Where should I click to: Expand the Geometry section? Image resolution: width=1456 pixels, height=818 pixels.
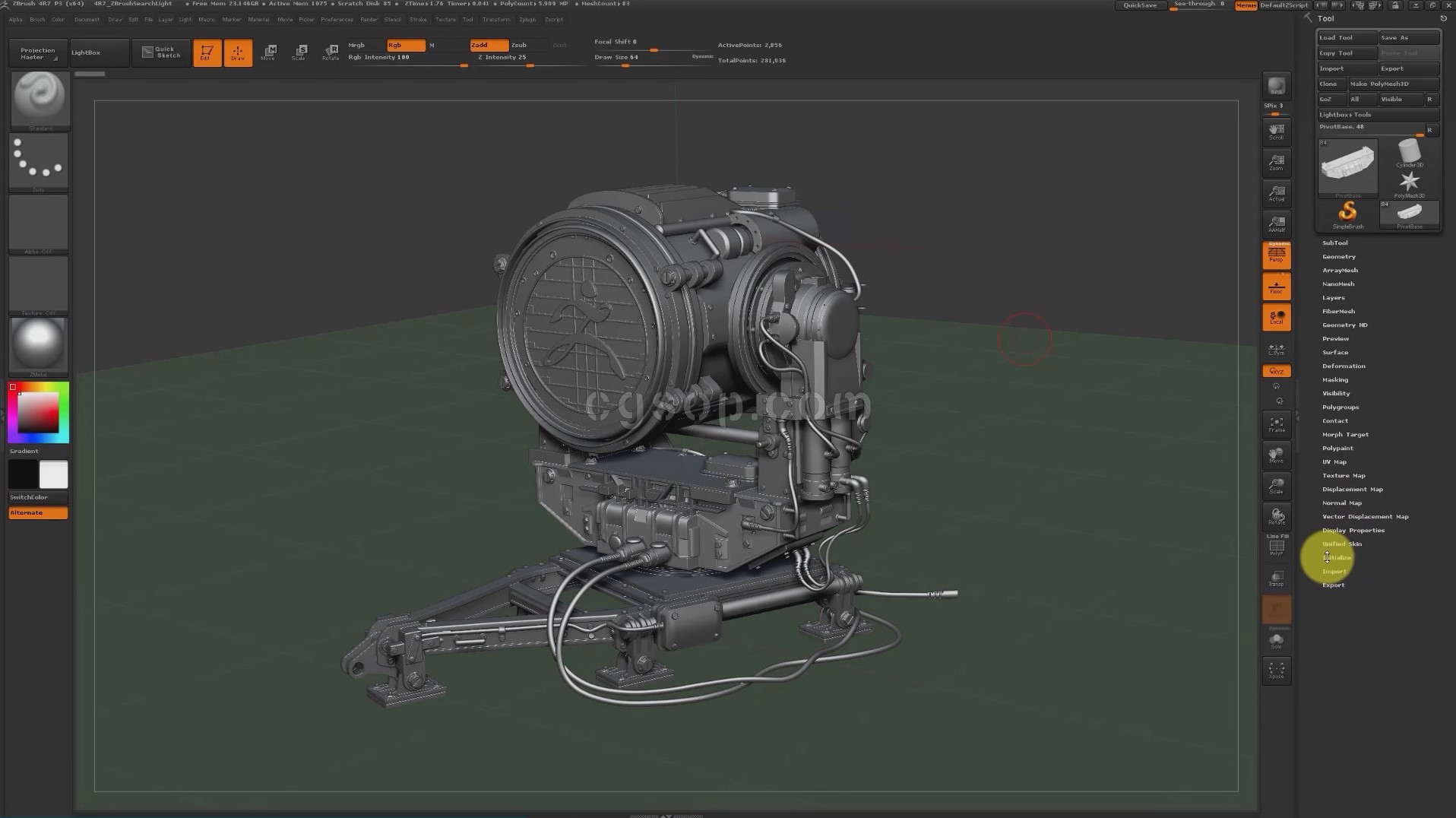coord(1338,256)
